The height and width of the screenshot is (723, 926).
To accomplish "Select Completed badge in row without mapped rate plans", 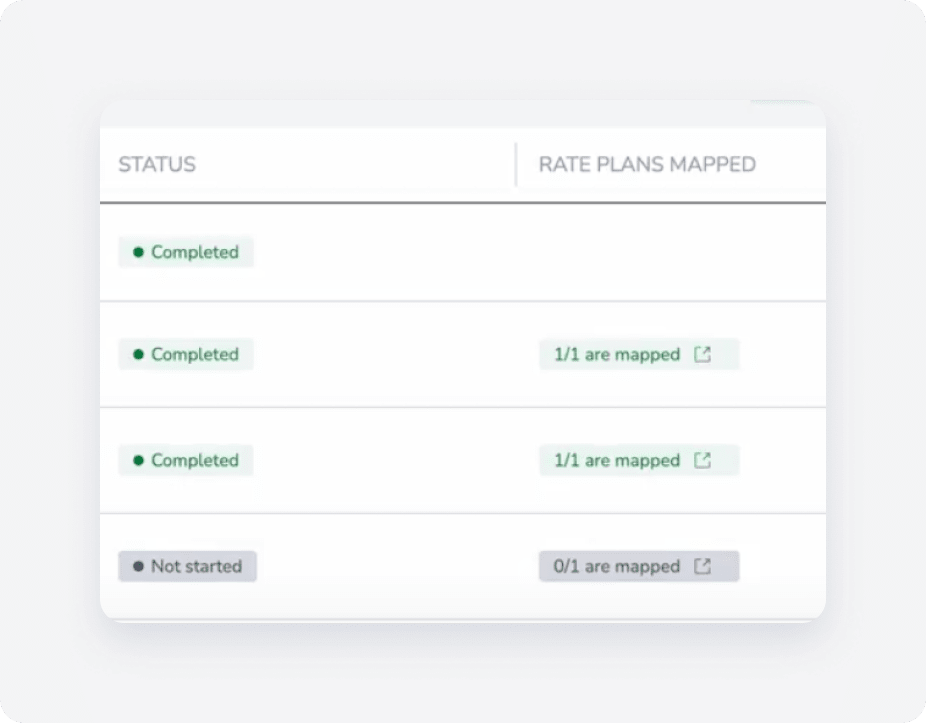I will click(186, 252).
